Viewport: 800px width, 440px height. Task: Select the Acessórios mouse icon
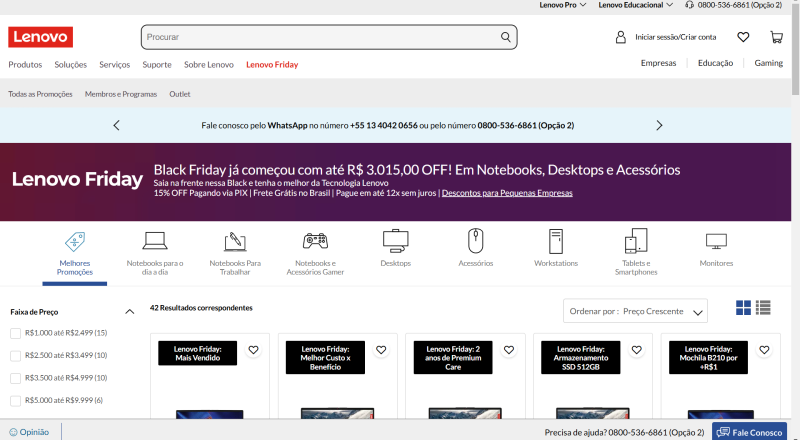tap(476, 240)
